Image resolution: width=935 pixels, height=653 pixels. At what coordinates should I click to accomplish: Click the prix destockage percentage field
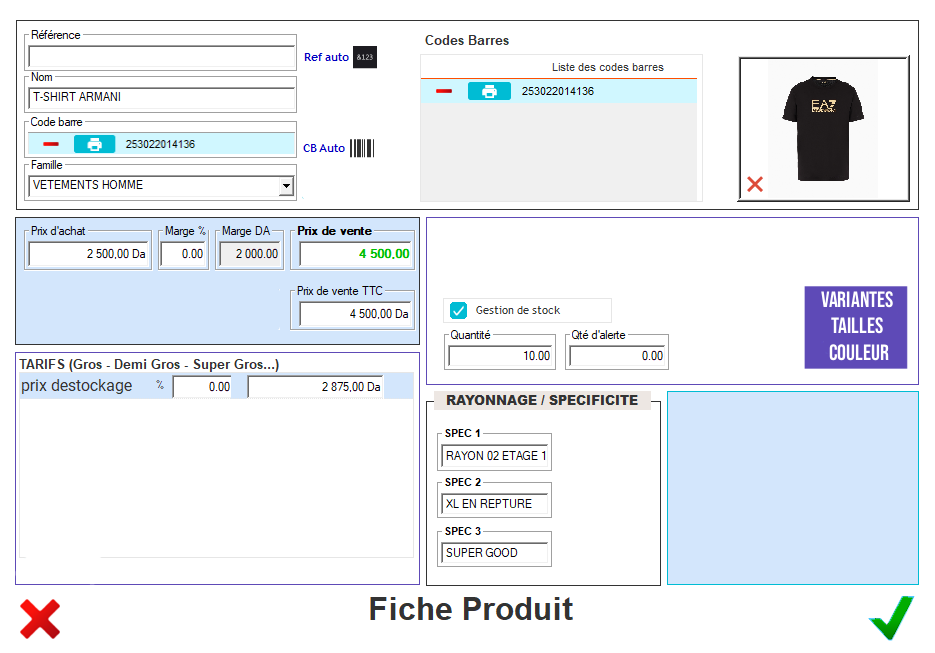[x=202, y=386]
